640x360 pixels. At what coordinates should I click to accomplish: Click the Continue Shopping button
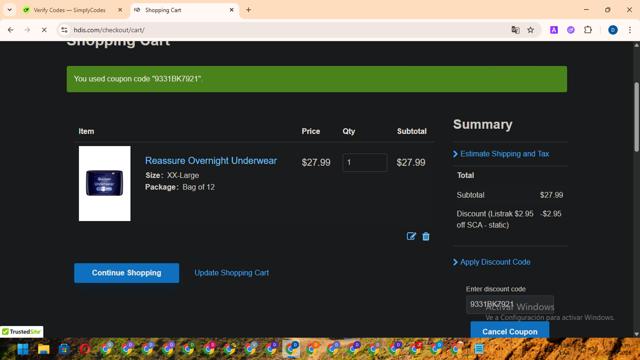[127, 273]
